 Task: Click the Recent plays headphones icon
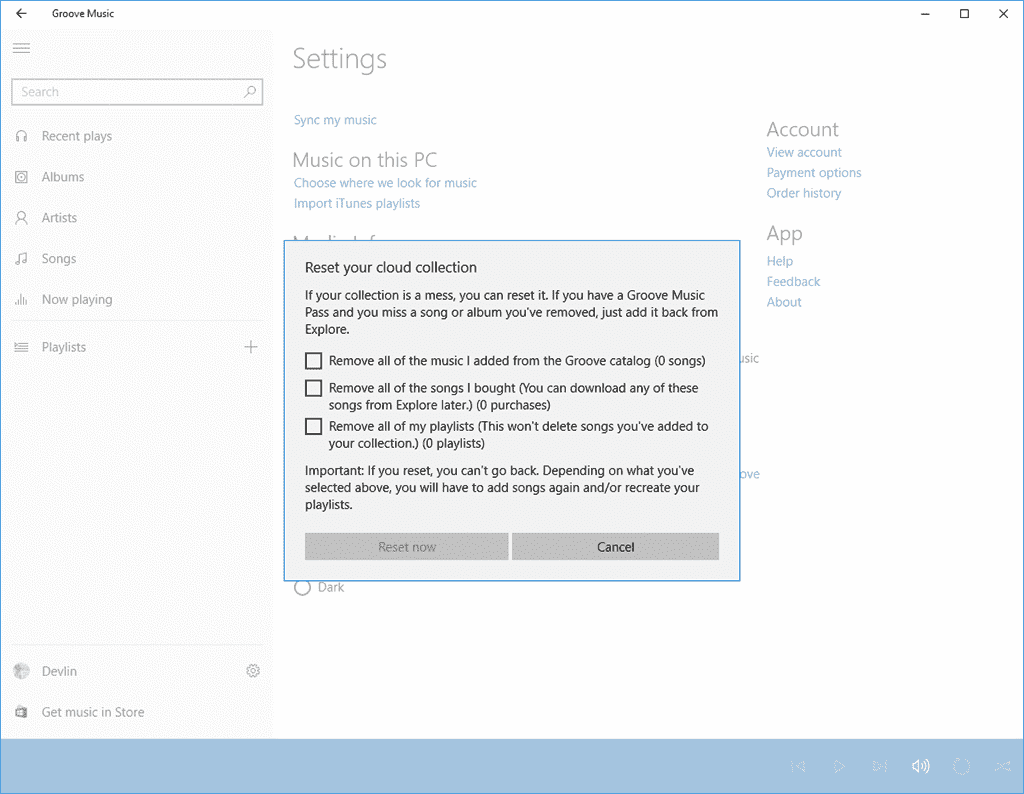pos(22,136)
